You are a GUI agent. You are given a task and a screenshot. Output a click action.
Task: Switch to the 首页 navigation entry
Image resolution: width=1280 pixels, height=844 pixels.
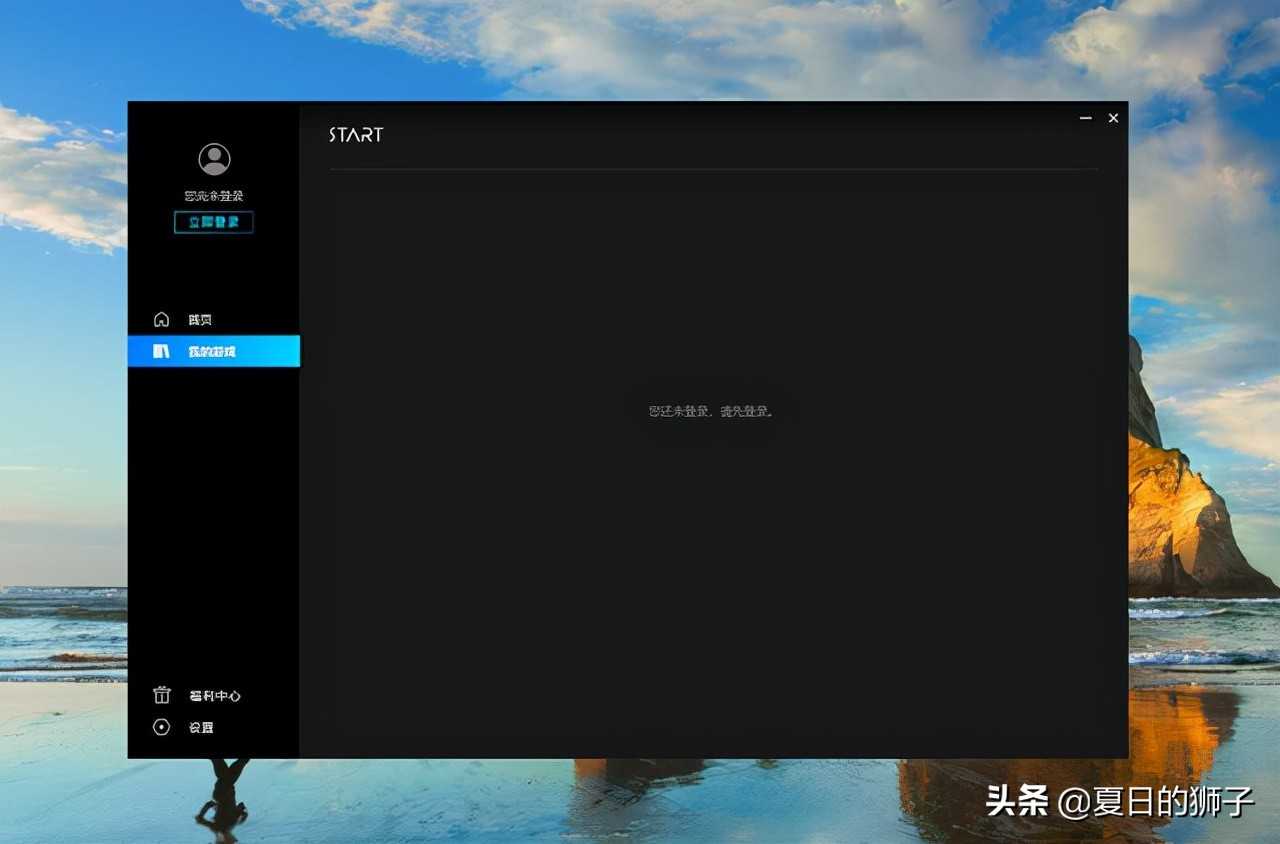pyautogui.click(x=198, y=318)
